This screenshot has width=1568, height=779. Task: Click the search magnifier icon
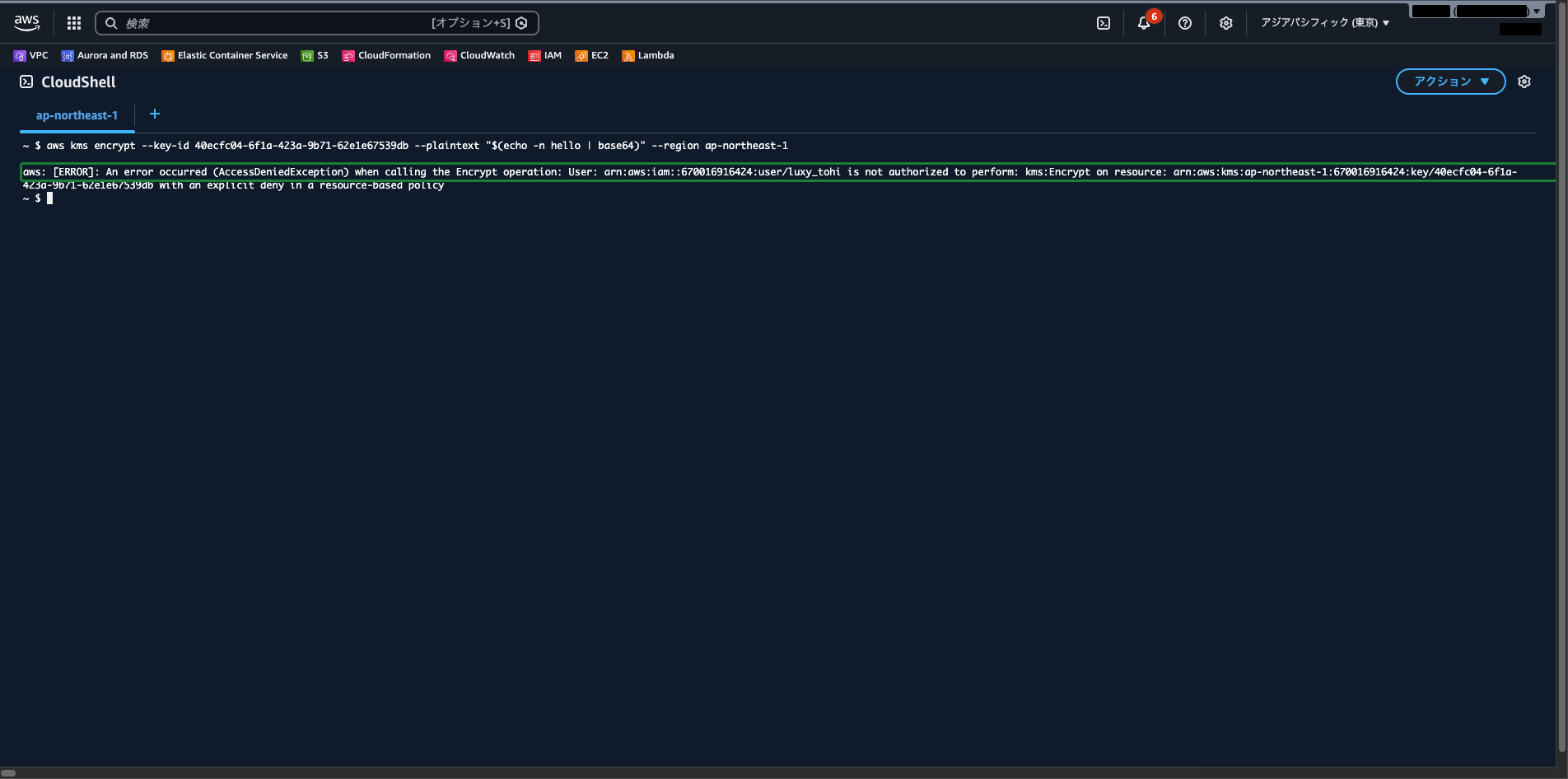tap(111, 23)
